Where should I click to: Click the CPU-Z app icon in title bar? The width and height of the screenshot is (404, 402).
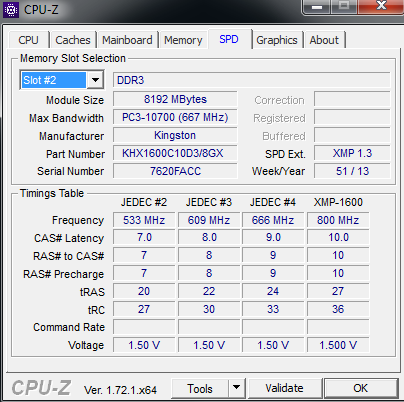(11, 10)
